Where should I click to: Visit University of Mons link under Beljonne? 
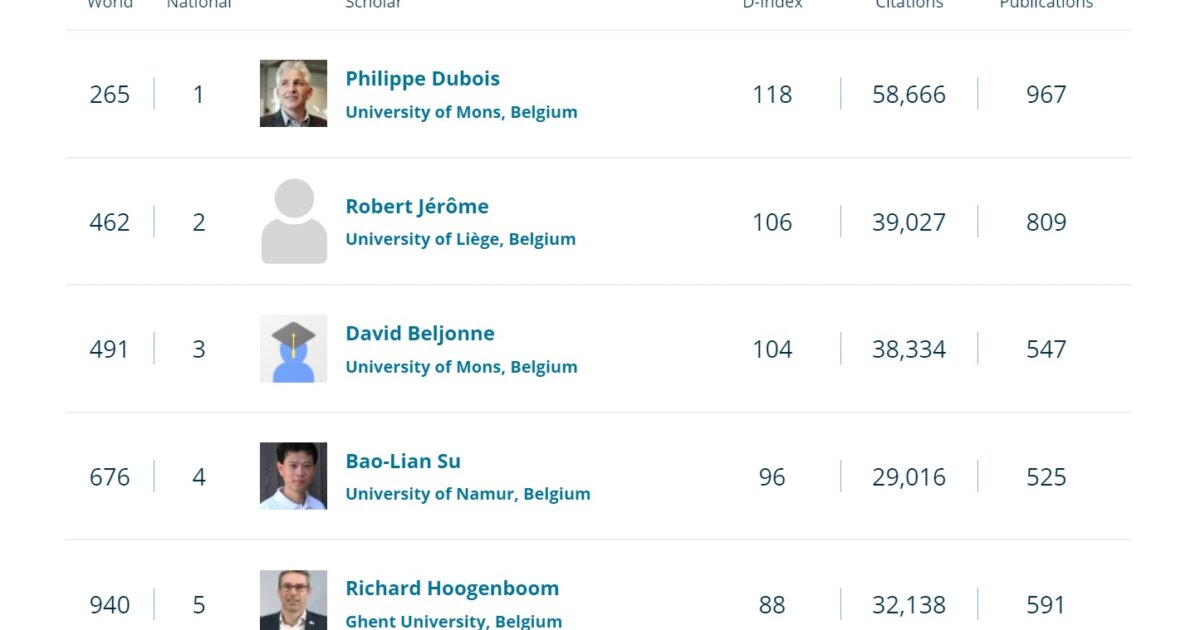tap(461, 367)
